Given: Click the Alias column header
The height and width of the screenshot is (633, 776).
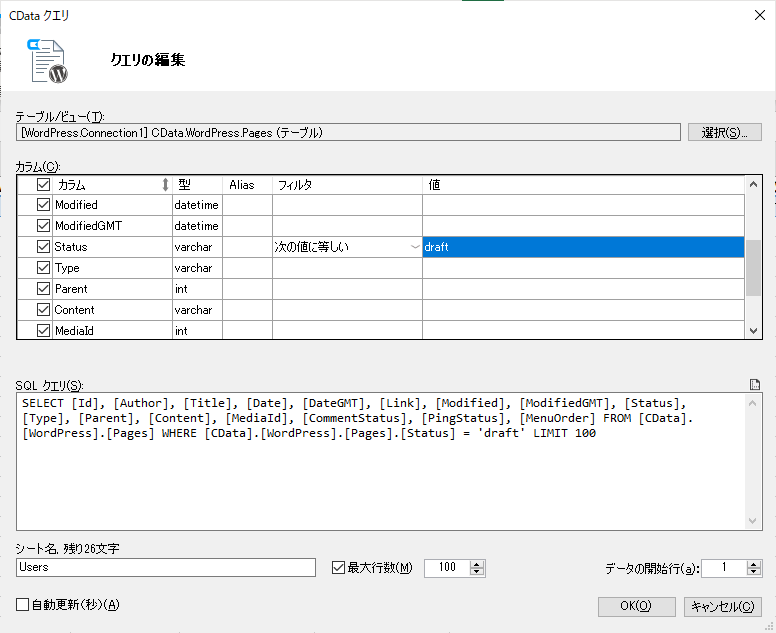Looking at the screenshot, I should pyautogui.click(x=247, y=185).
